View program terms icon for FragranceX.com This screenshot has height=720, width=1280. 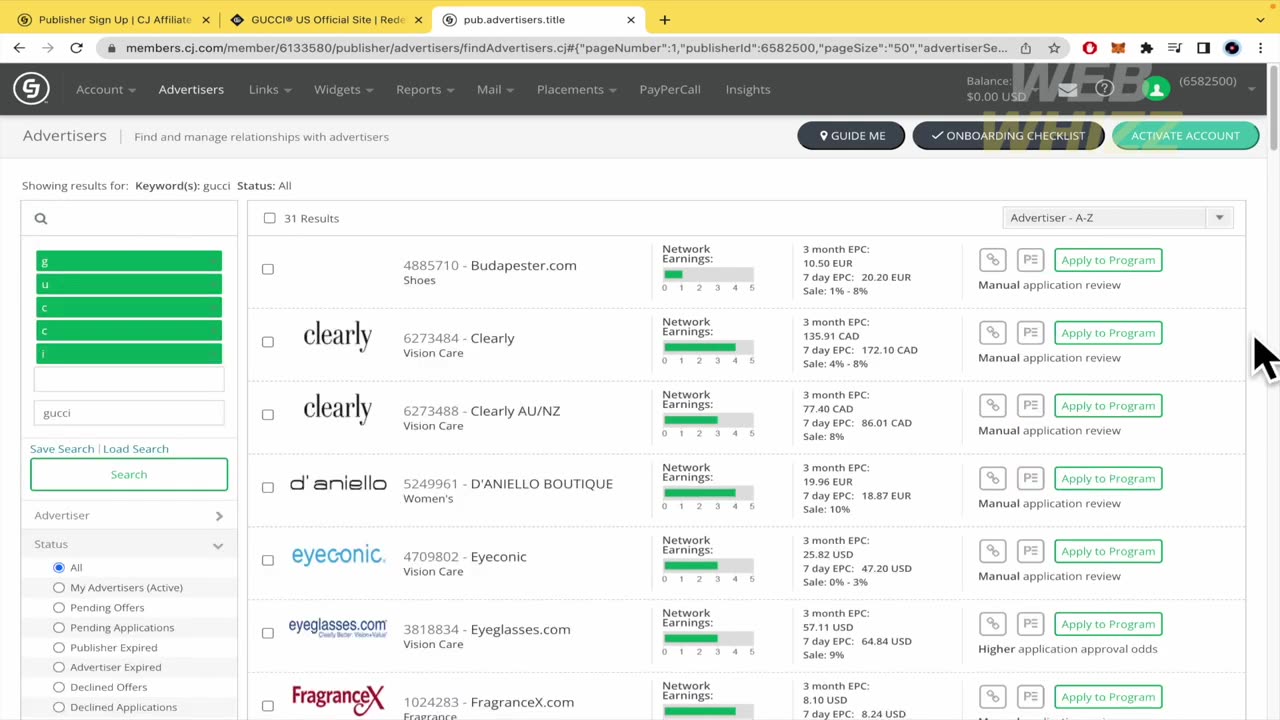tap(1030, 697)
